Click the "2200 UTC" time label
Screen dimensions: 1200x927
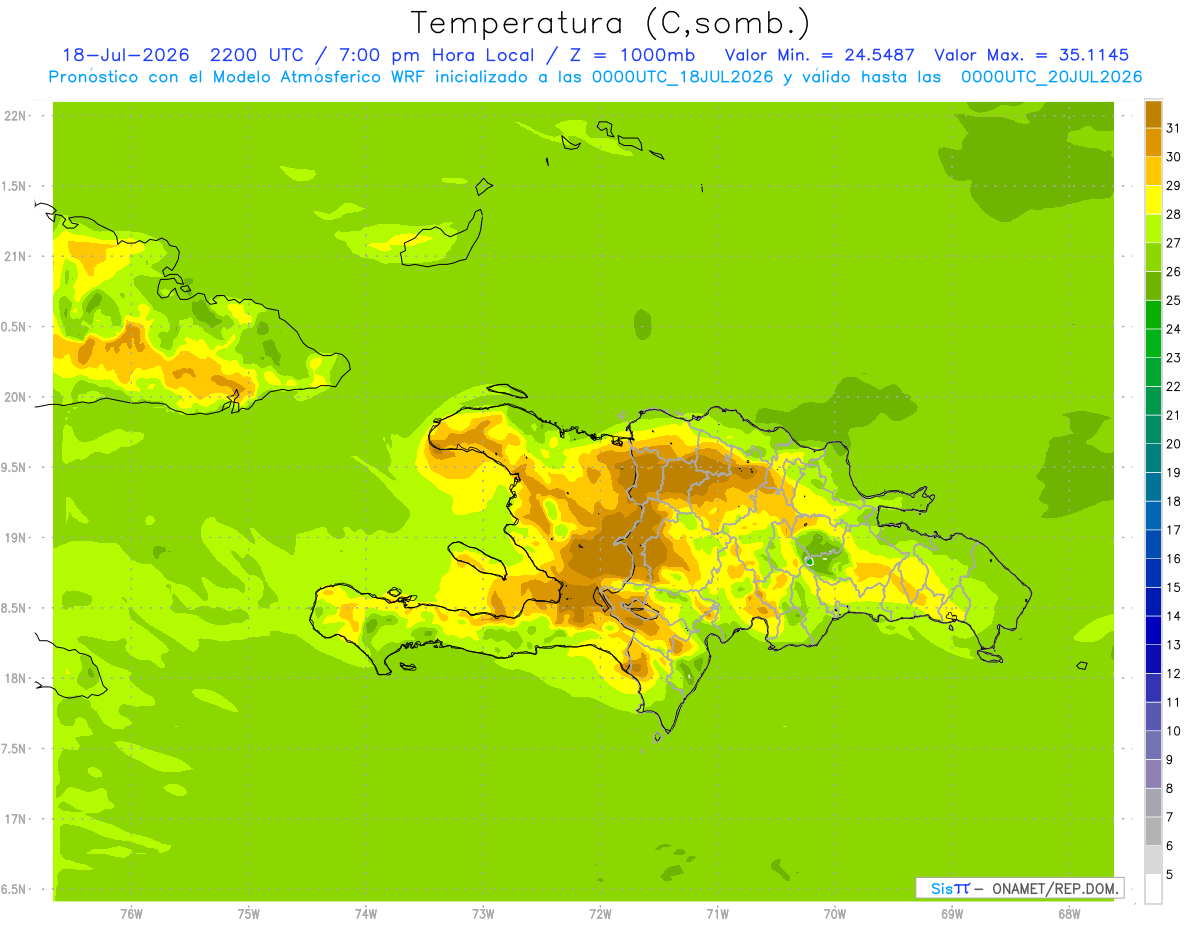click(255, 55)
